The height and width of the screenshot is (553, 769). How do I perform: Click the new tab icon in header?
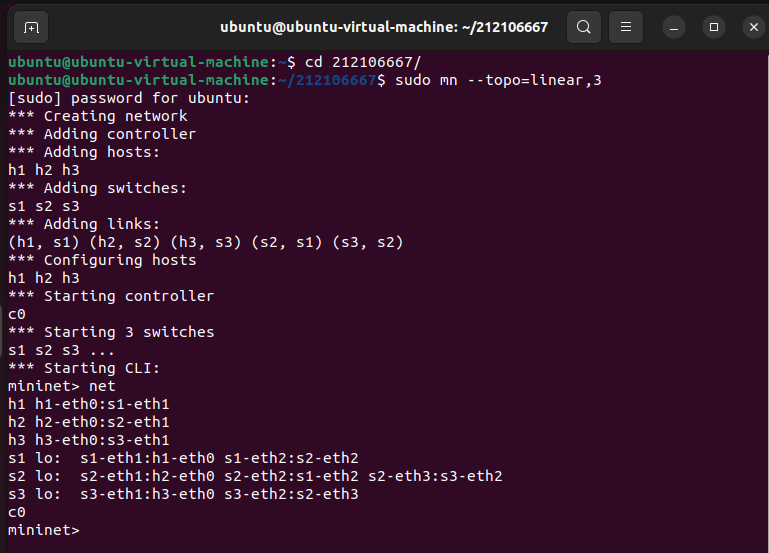(31, 27)
